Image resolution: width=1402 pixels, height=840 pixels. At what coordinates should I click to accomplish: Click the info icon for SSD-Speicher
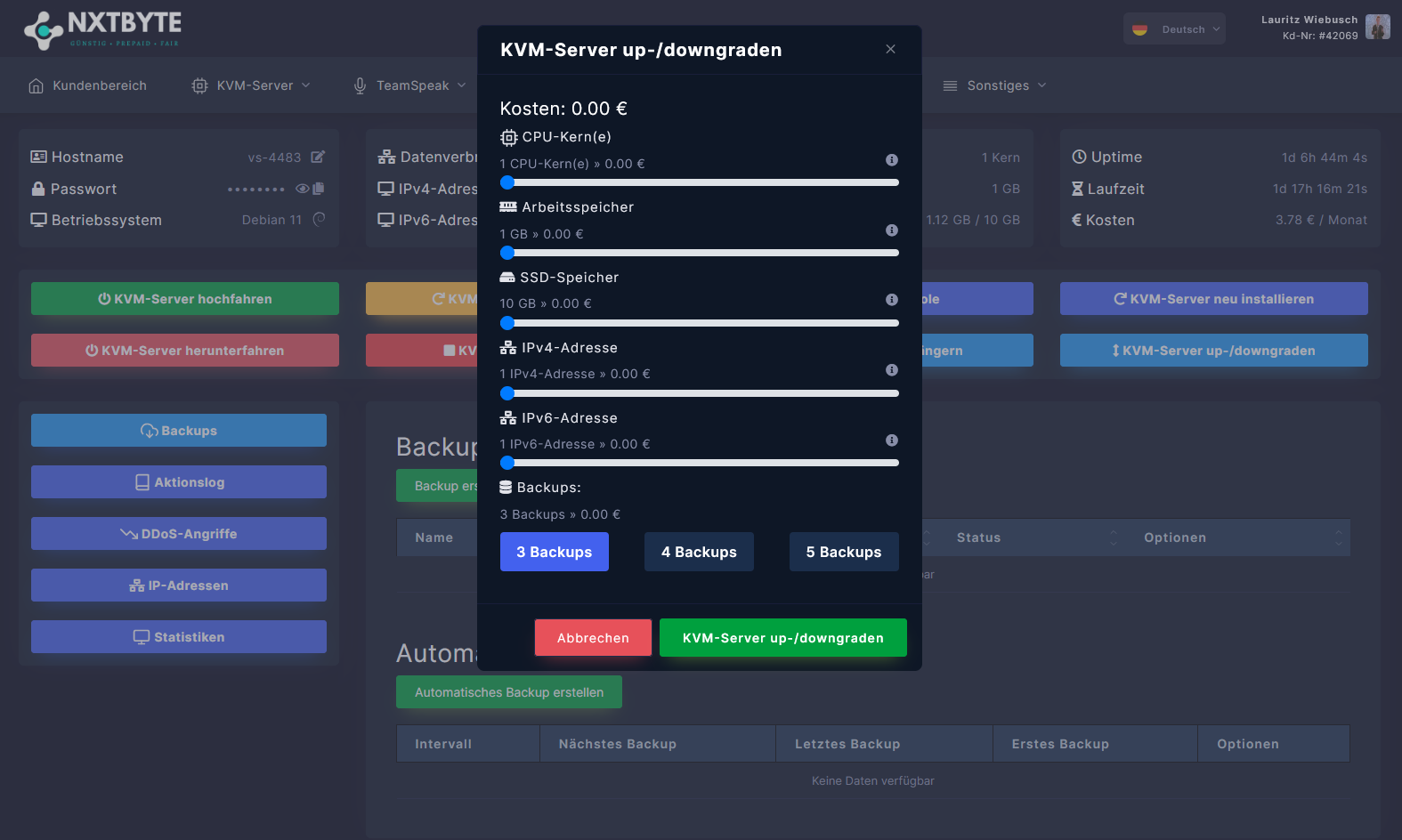(891, 300)
